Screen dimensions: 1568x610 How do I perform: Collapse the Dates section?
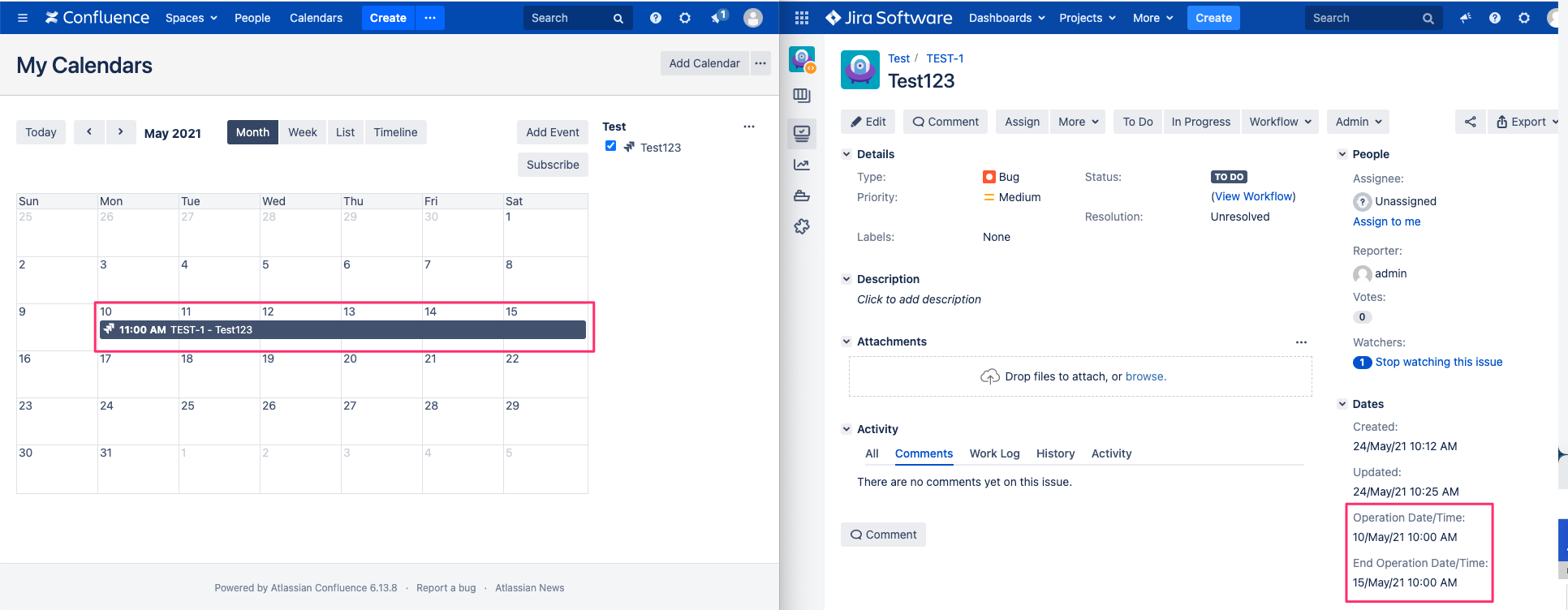pos(1342,404)
